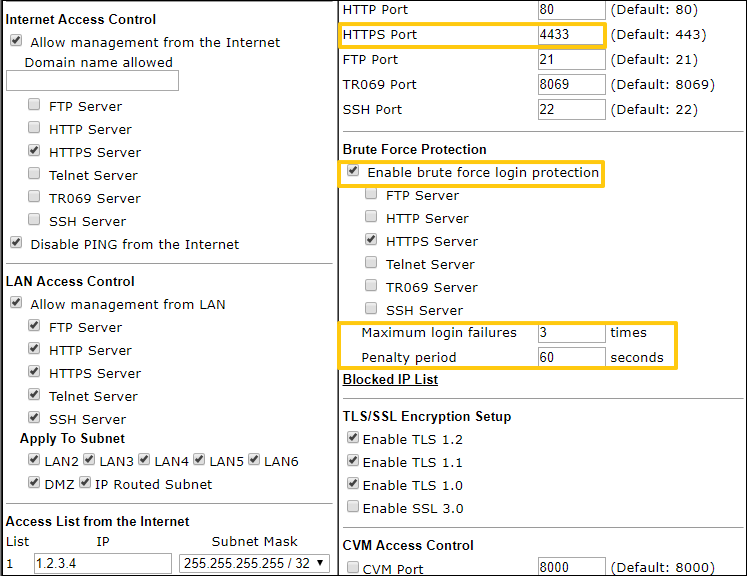Check the CVM Port checkbox
Screen dimensions: 747x576
(352, 568)
